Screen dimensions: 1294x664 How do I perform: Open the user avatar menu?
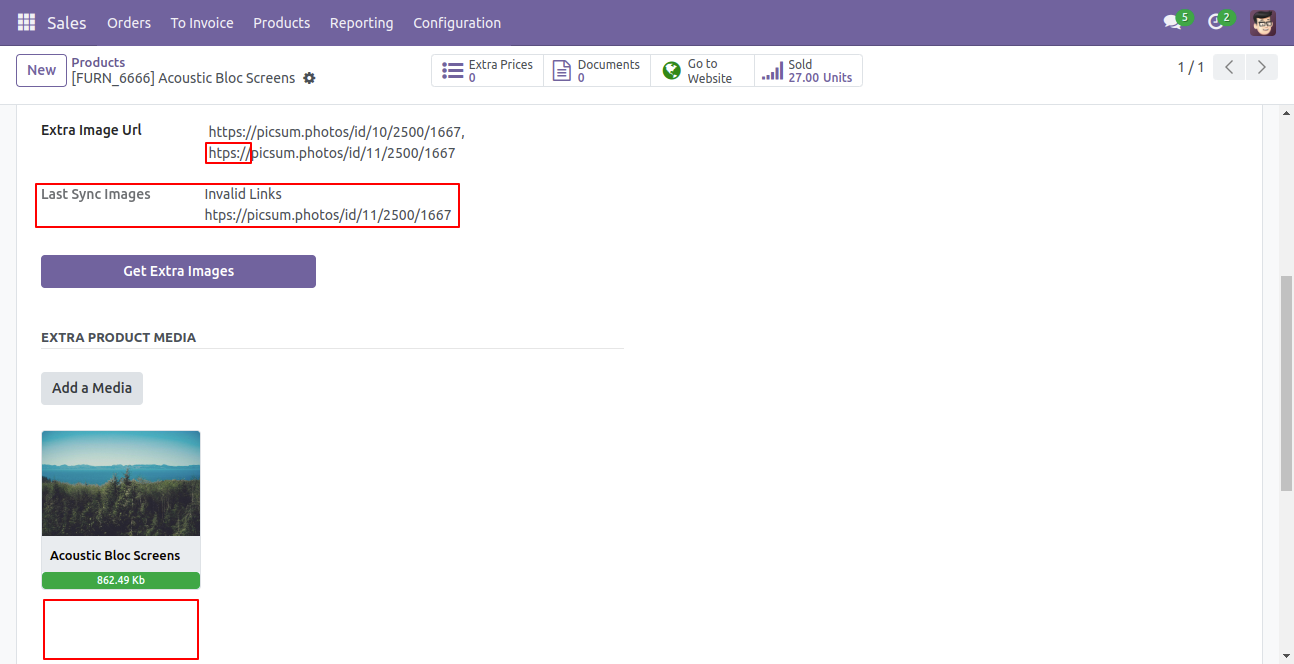tap(1263, 22)
